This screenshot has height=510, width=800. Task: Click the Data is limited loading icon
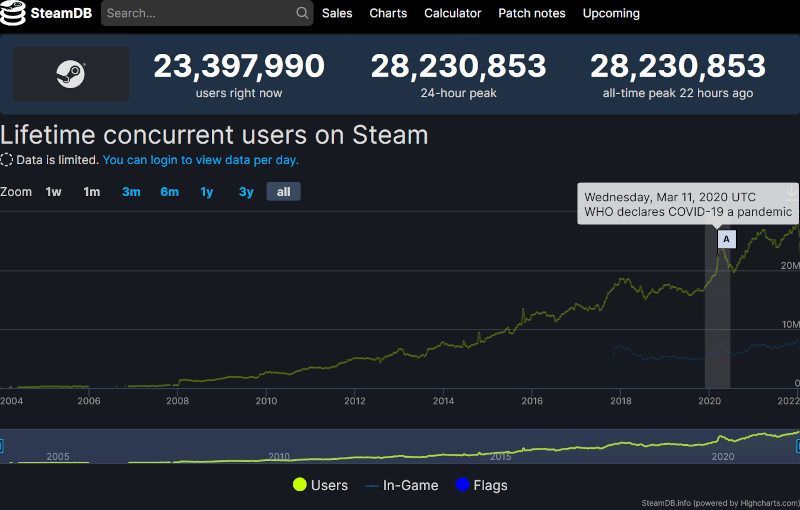(x=7, y=160)
